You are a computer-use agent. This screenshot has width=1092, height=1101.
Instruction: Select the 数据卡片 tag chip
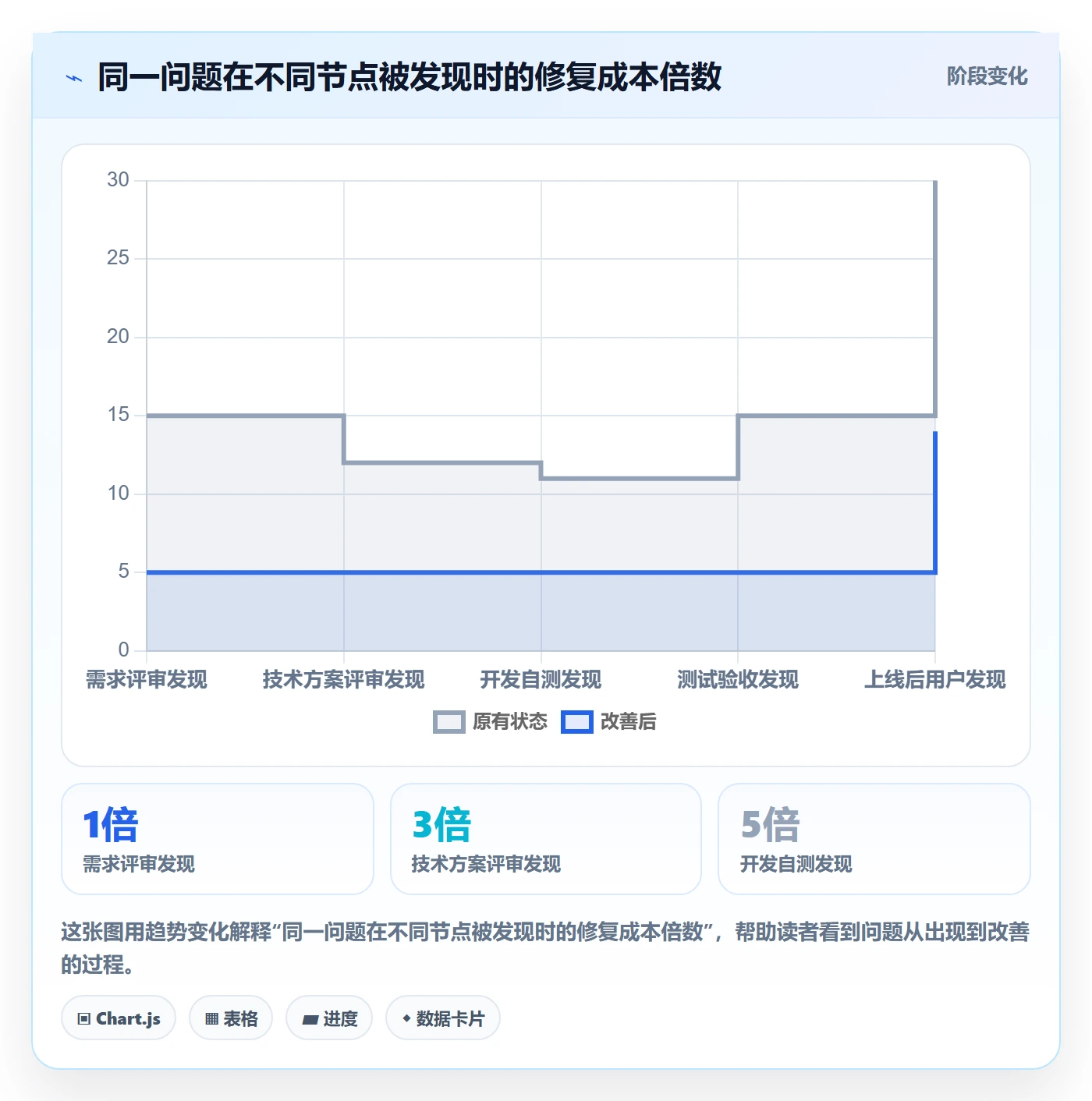point(443,1018)
